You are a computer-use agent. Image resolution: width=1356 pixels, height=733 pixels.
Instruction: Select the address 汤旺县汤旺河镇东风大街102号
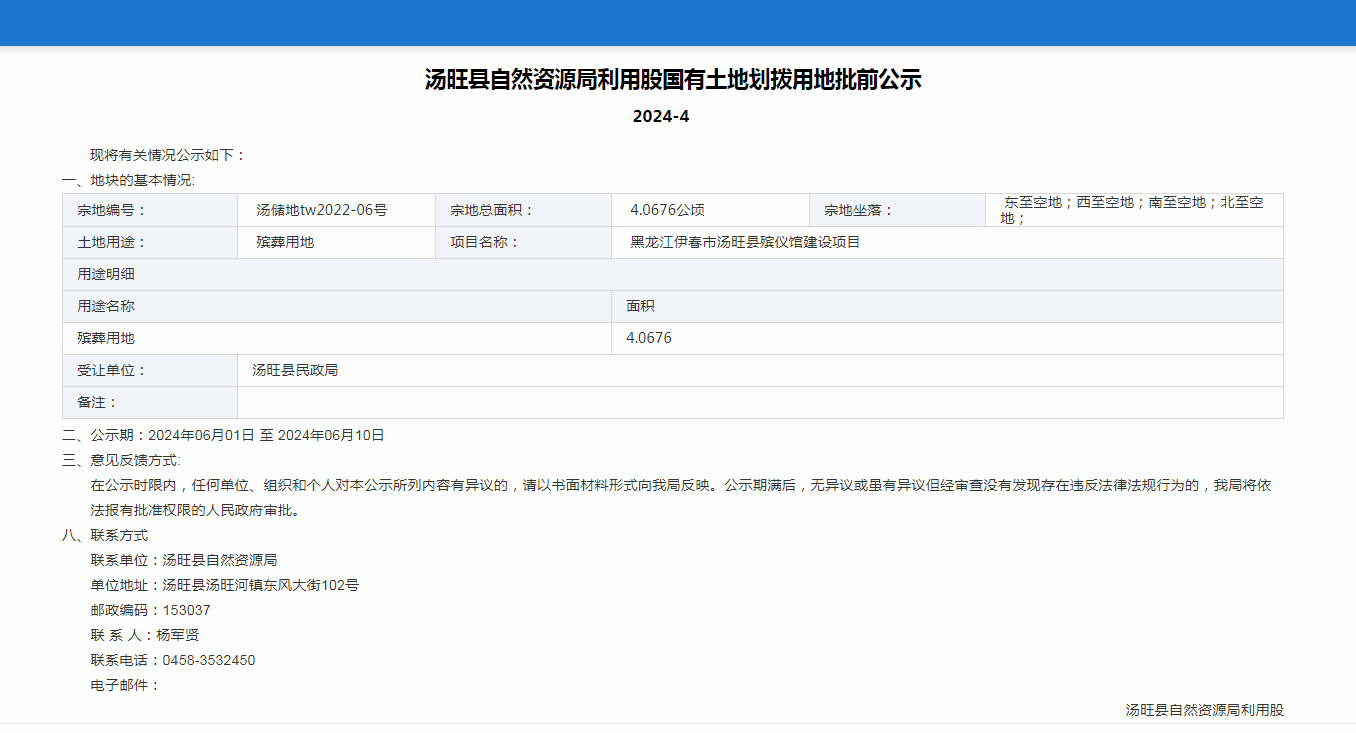(x=260, y=585)
